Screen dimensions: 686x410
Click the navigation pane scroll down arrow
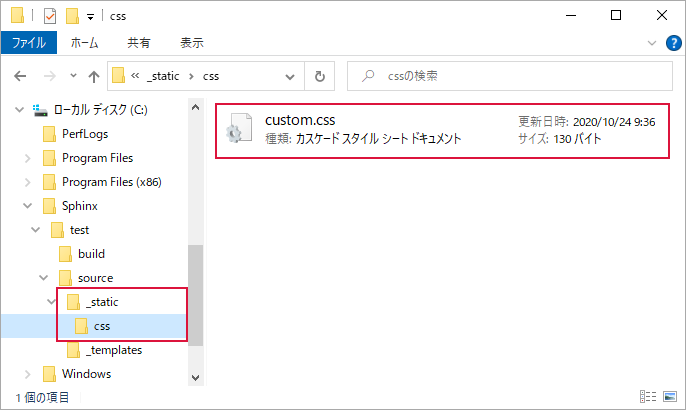tap(196, 378)
